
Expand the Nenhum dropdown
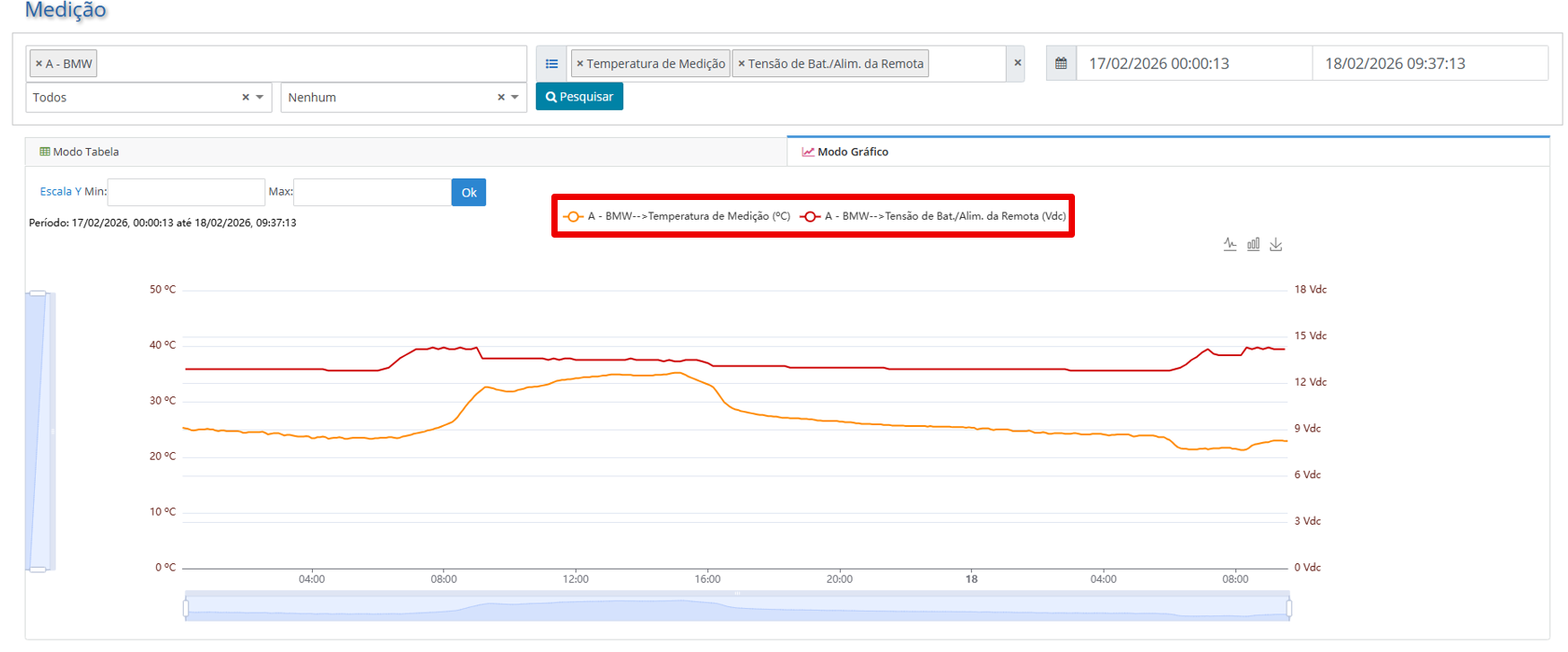coord(515,97)
